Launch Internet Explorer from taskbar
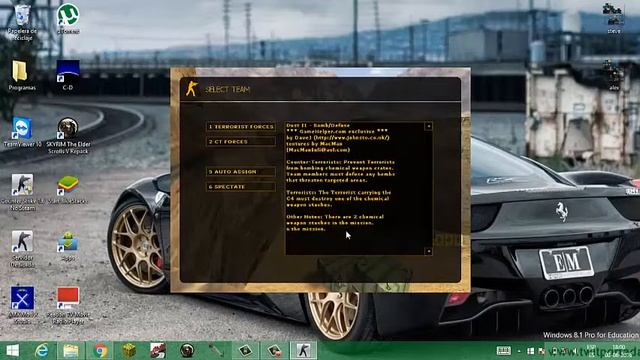This screenshot has height=360, width=640. (42, 351)
